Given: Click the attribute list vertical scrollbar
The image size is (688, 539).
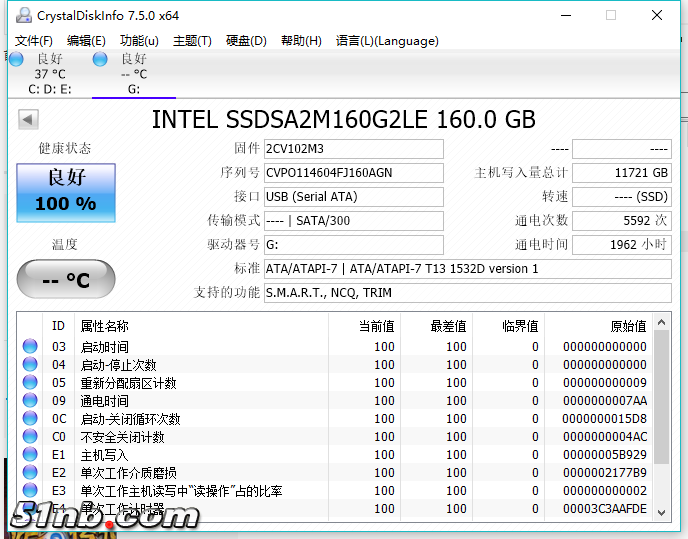Looking at the screenshot, I should (x=661, y=420).
